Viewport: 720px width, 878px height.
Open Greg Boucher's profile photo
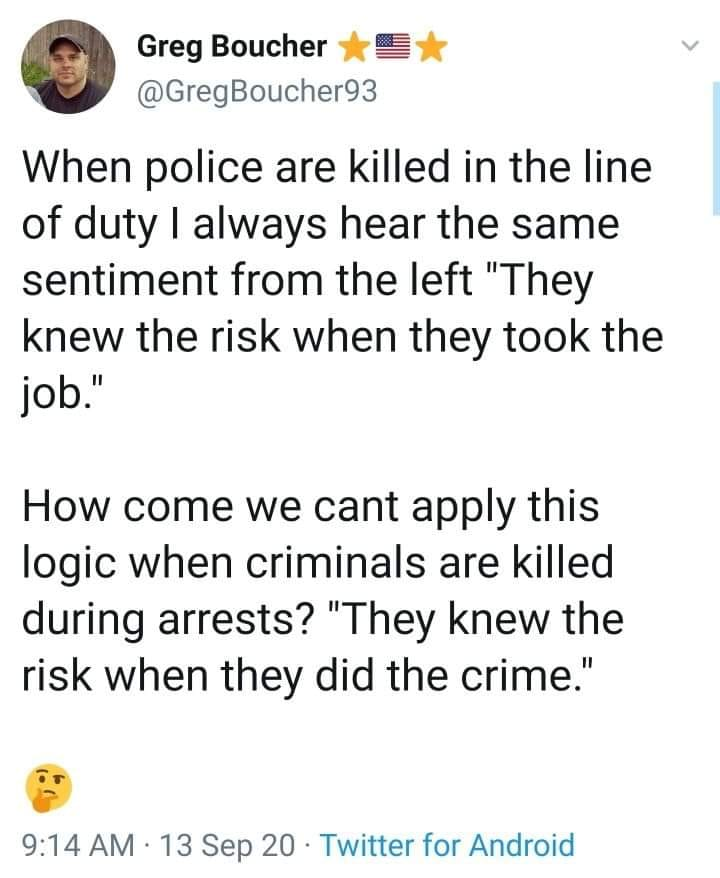tap(68, 67)
